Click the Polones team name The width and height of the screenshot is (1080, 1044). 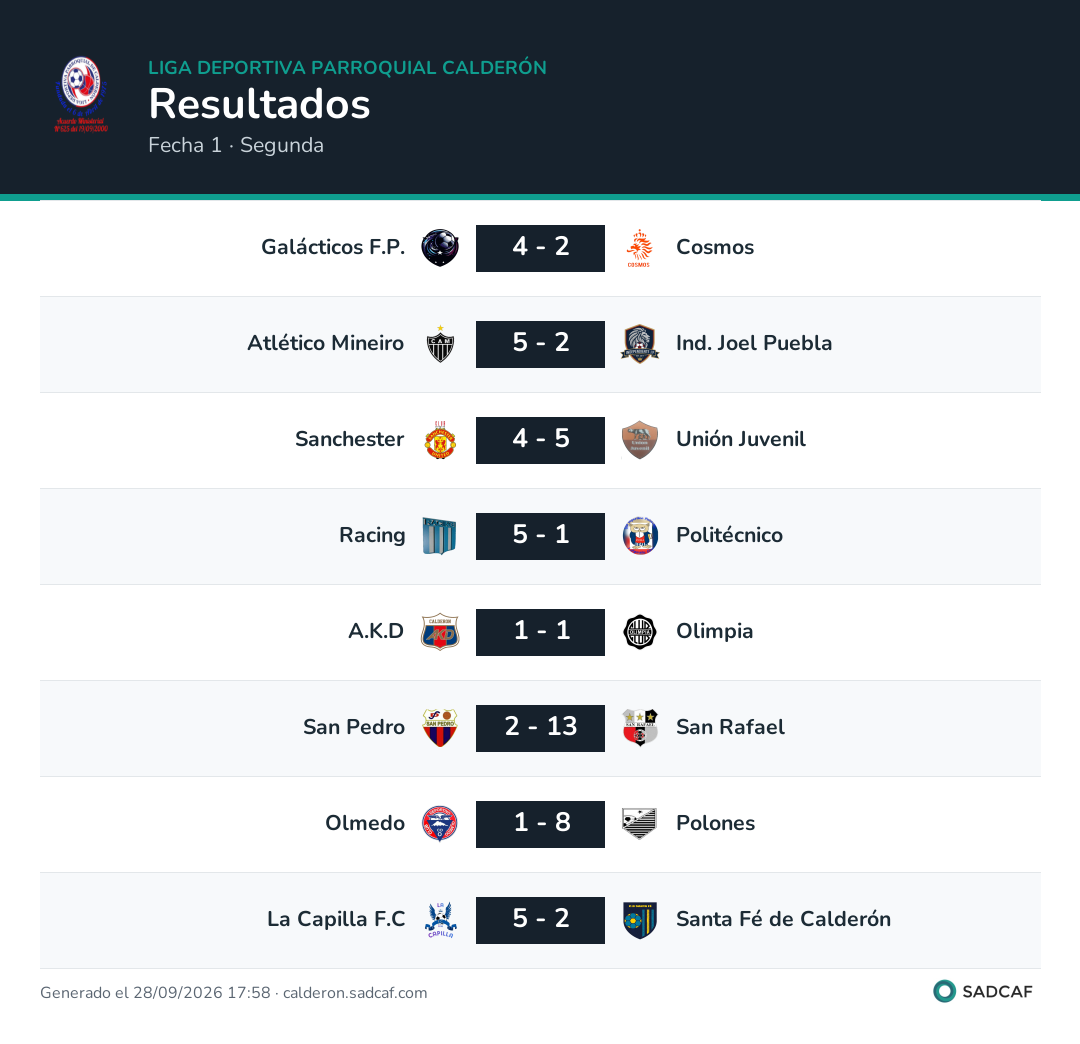(x=715, y=824)
